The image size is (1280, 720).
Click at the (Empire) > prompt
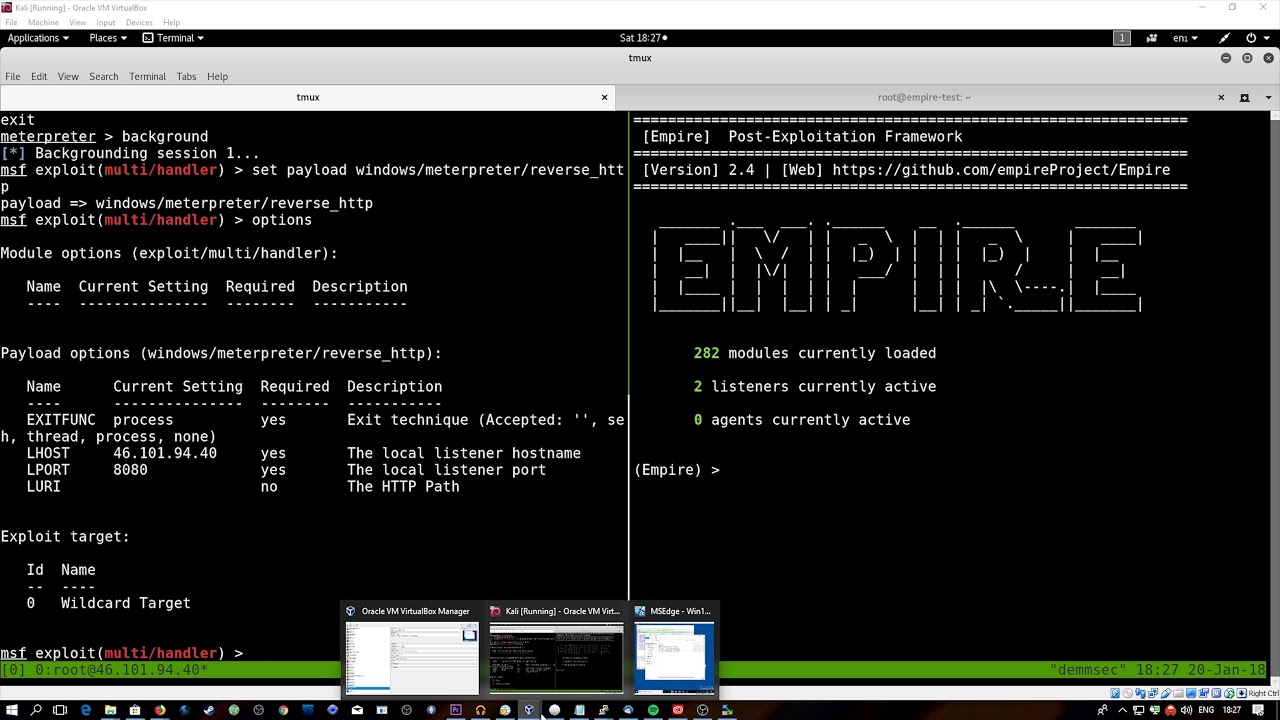(x=677, y=470)
